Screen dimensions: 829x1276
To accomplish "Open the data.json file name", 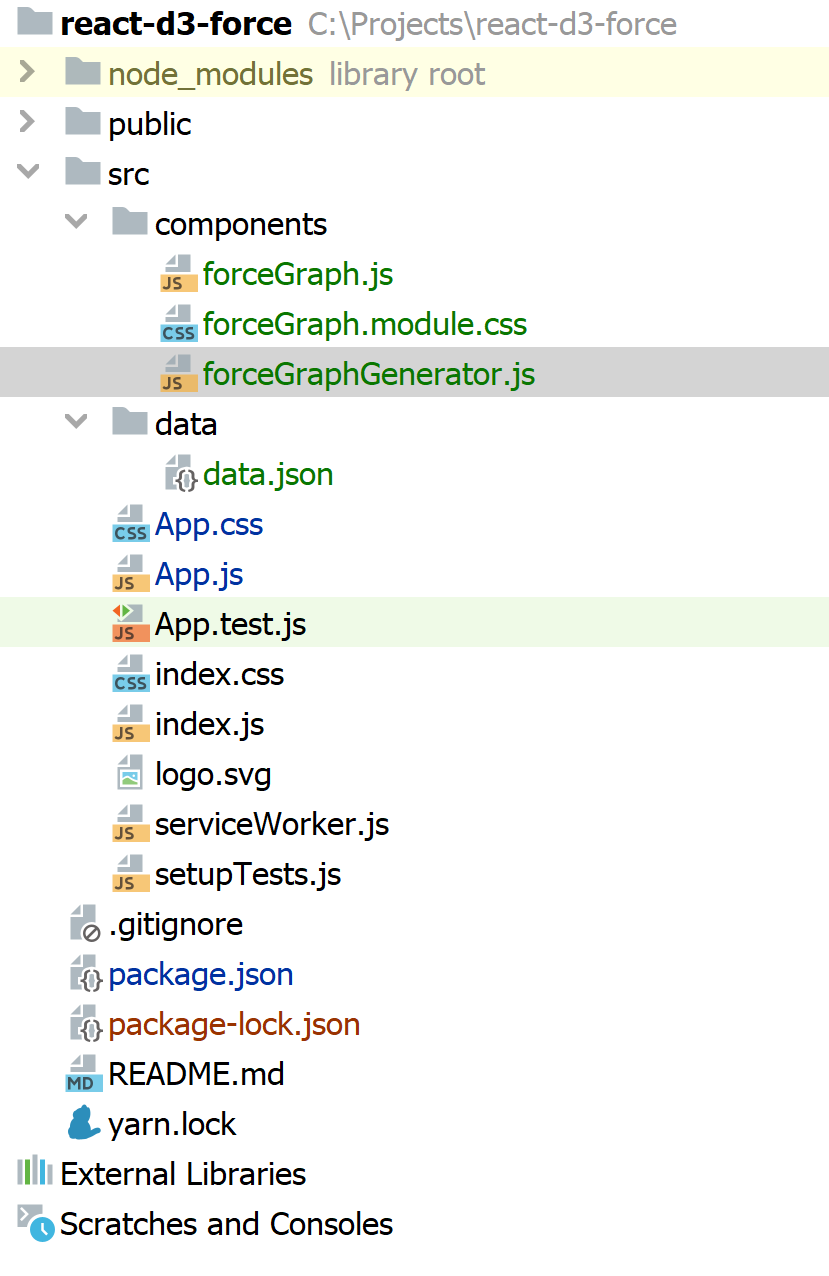I will tap(268, 474).
